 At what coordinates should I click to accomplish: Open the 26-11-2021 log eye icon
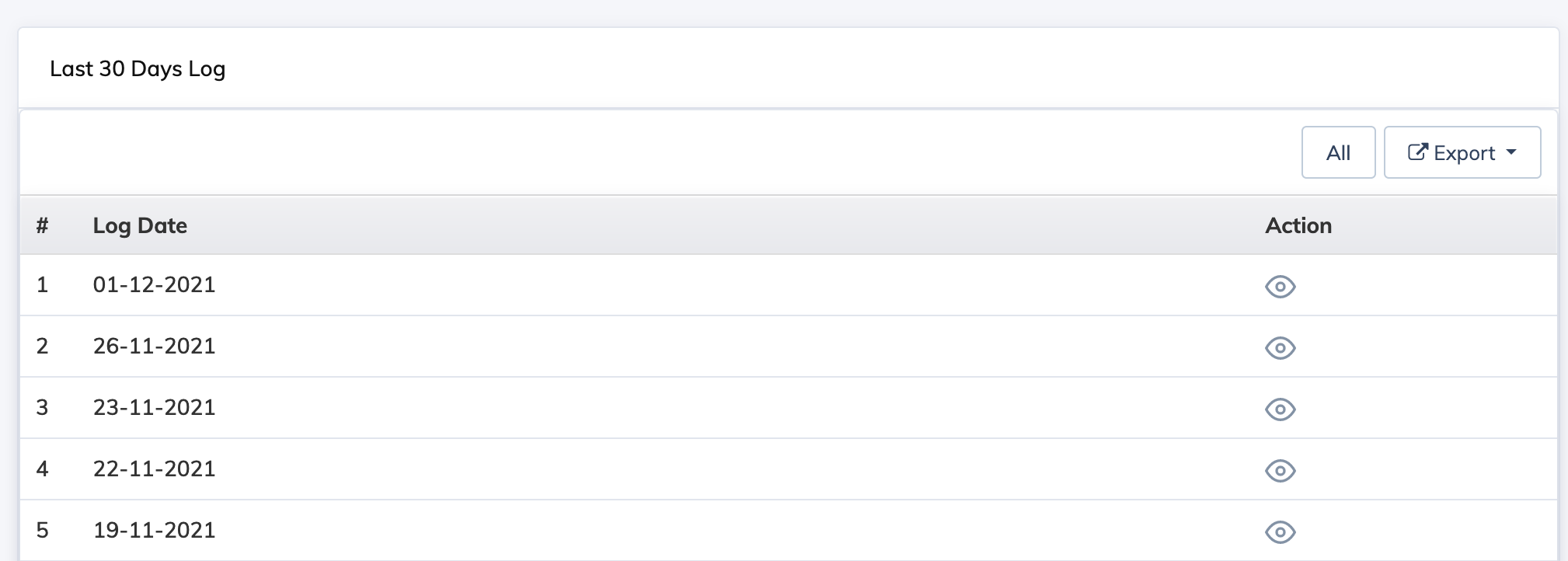tap(1280, 348)
